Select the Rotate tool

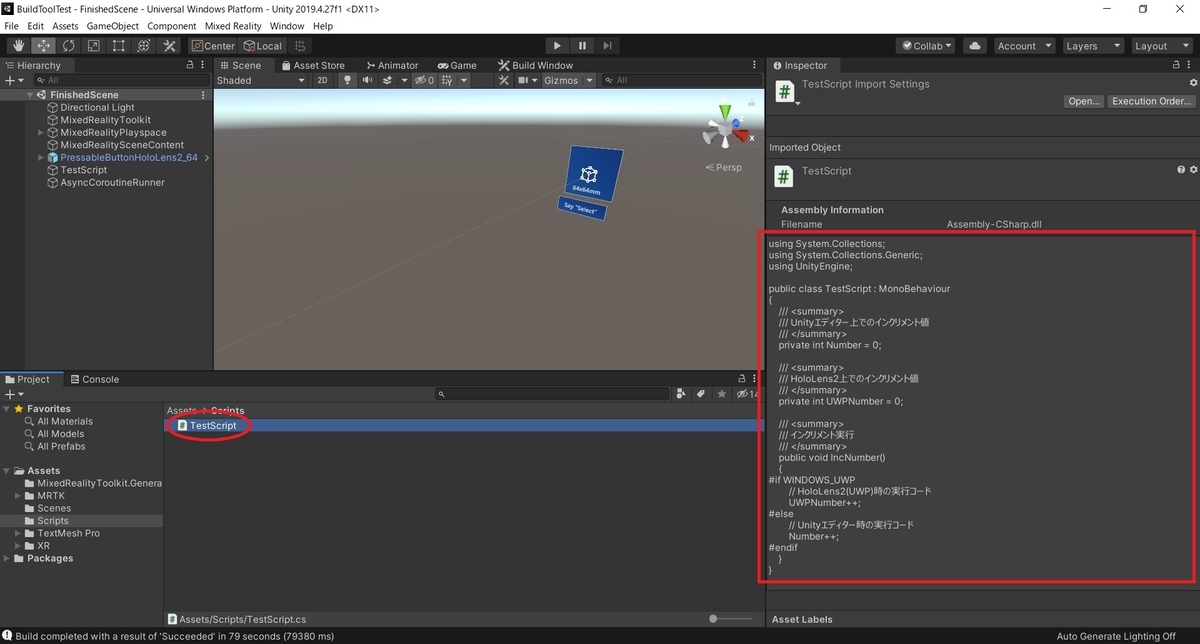68,46
